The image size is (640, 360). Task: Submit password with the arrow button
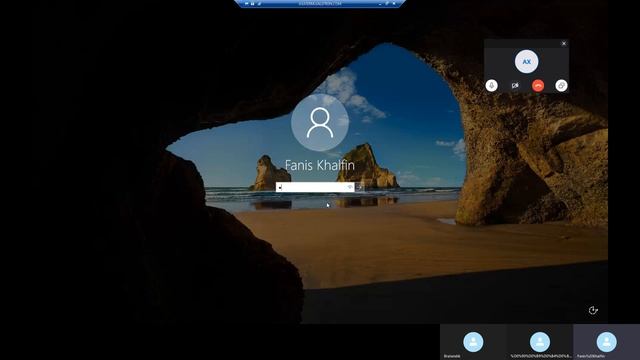pos(359,187)
